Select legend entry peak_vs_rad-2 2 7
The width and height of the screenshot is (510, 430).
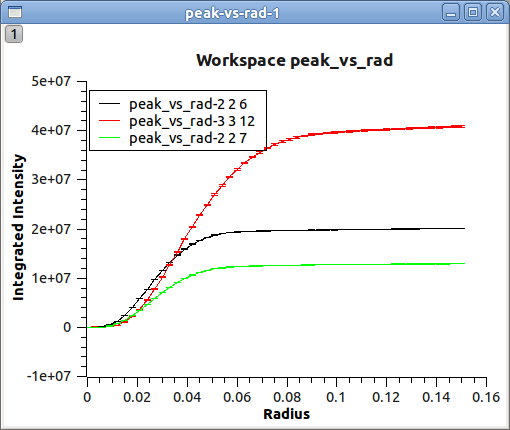click(x=188, y=138)
